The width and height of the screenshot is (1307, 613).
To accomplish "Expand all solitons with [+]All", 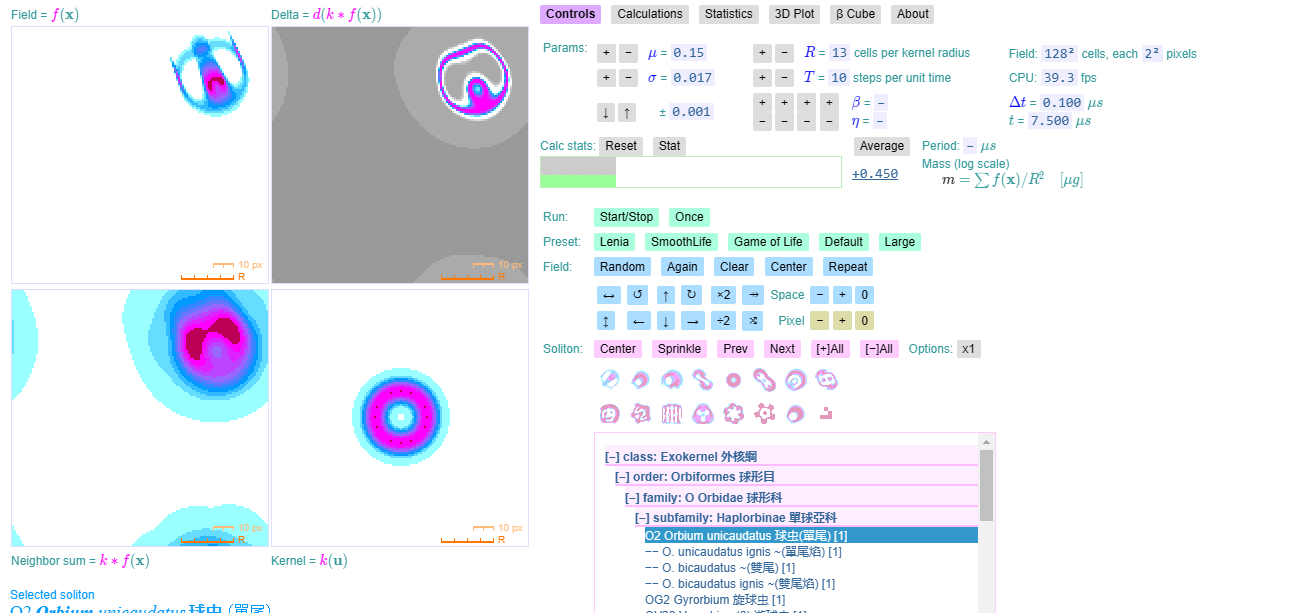I will (830, 349).
